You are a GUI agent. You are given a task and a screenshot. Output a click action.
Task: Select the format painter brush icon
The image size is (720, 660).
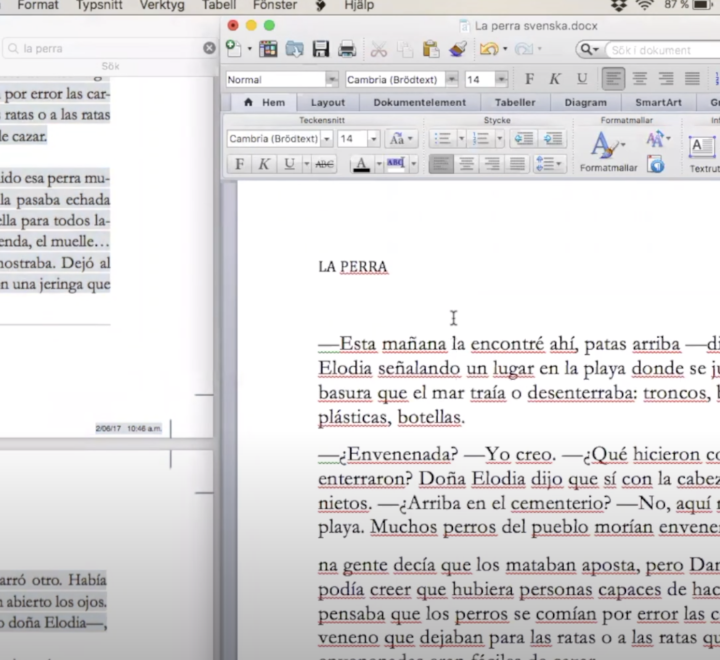pyautogui.click(x=458, y=49)
